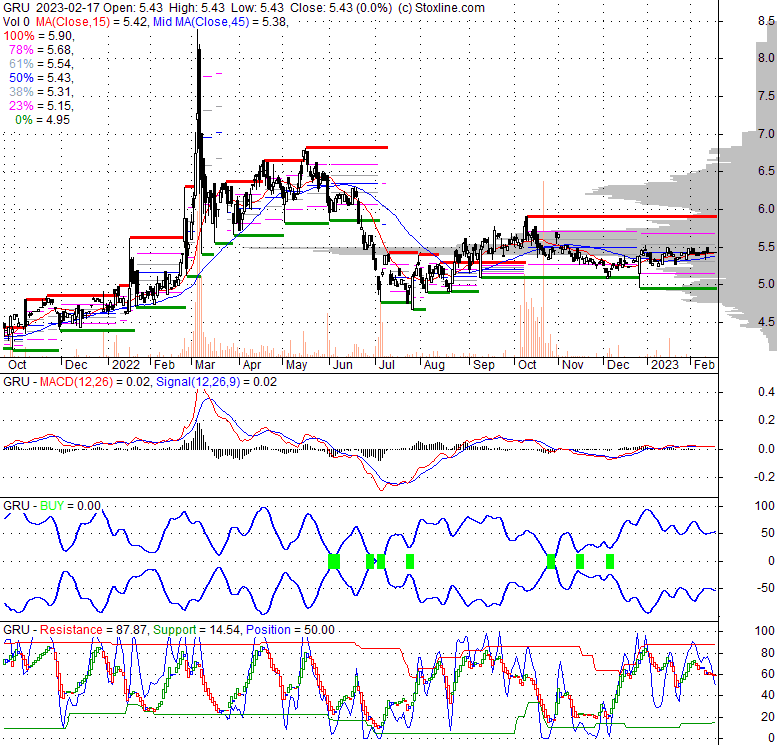Select MA(Close,15) = 5.42 legend
Viewport: 778px width, 746px height.
tap(91, 22)
